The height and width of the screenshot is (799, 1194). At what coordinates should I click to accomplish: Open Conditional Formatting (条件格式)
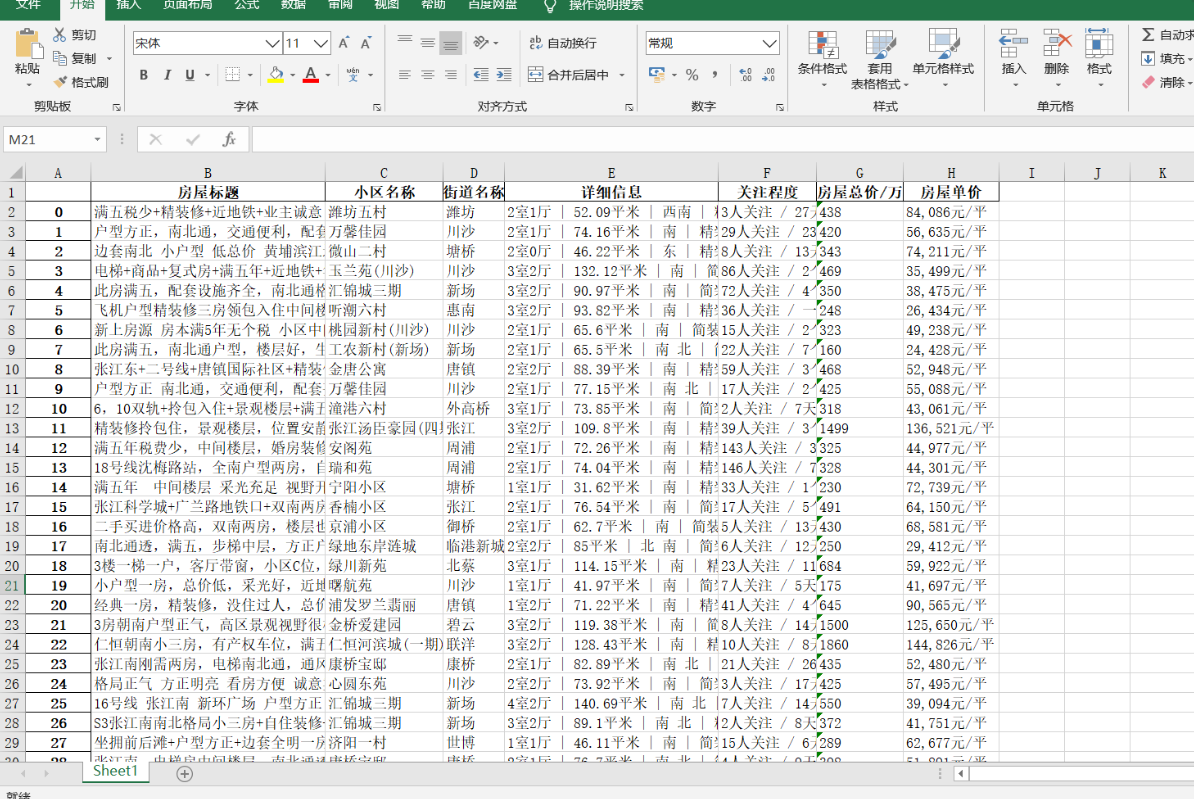pos(822,55)
